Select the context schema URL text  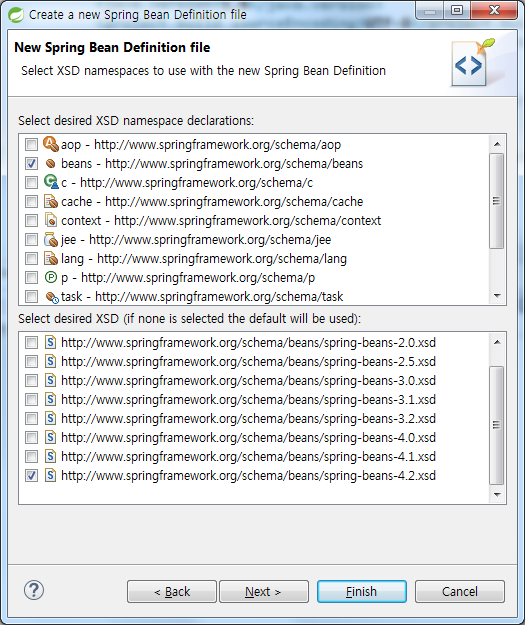click(247, 220)
